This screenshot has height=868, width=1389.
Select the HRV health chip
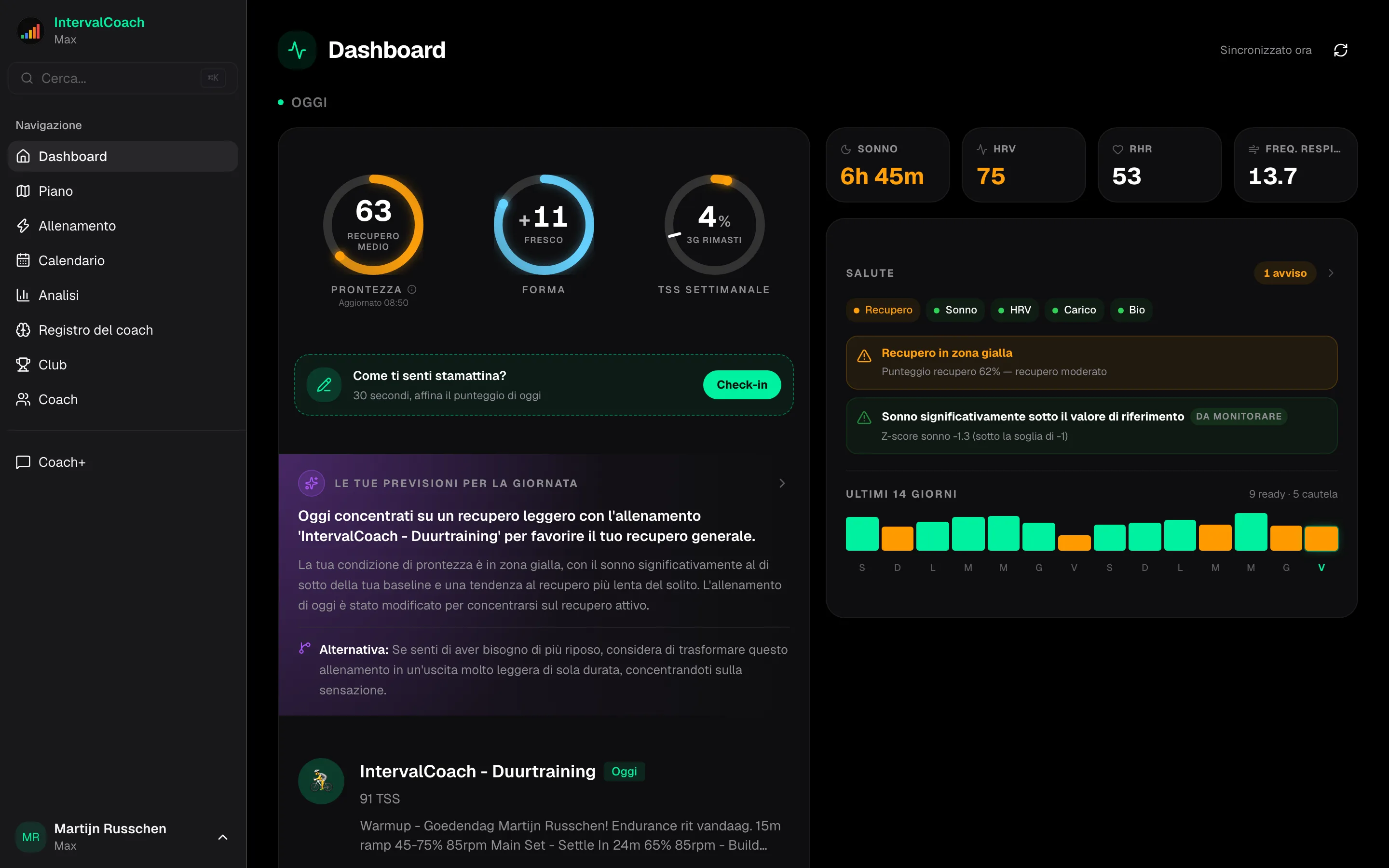(x=1014, y=310)
